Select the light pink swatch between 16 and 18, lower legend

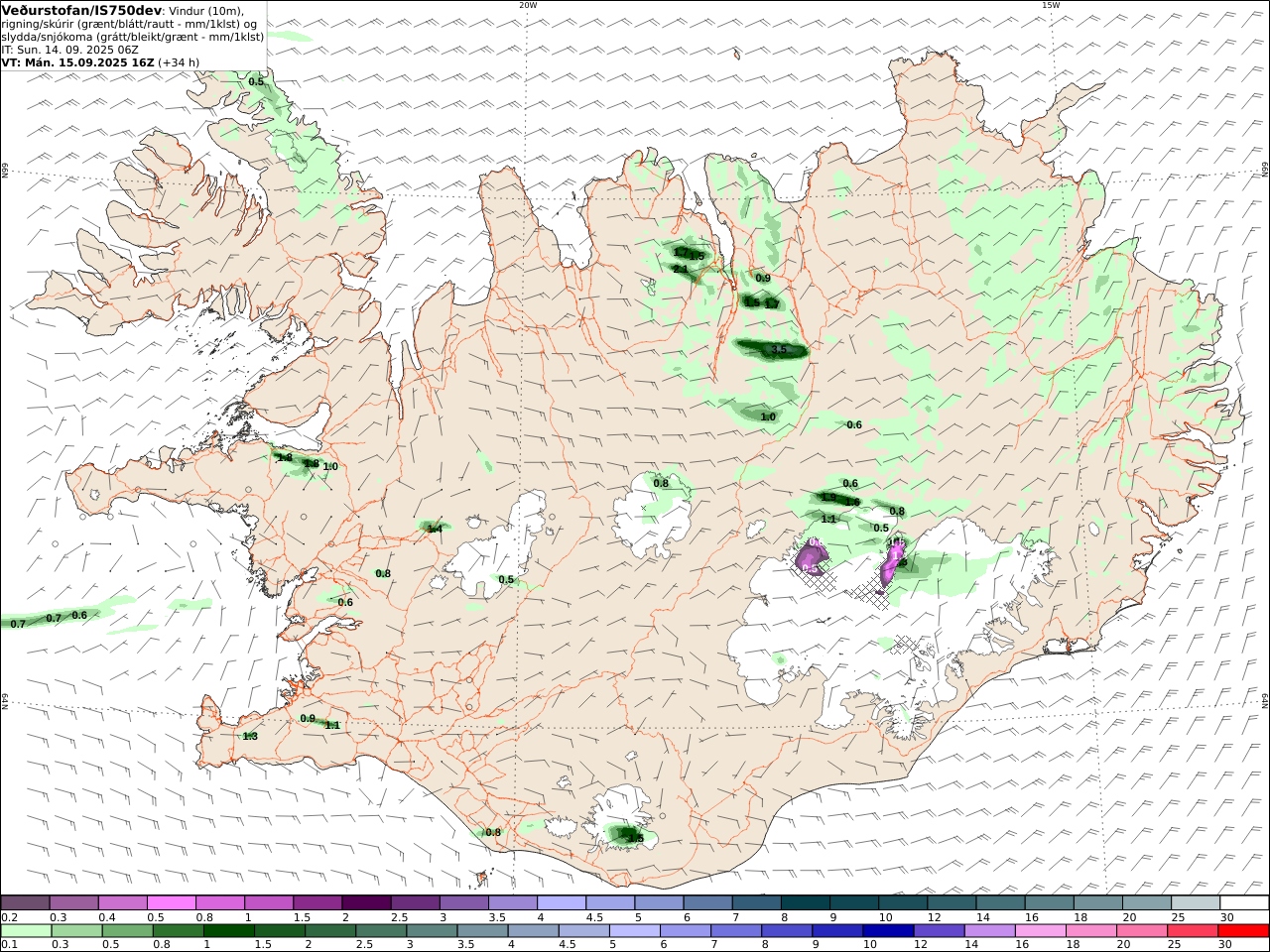[x=1040, y=931]
